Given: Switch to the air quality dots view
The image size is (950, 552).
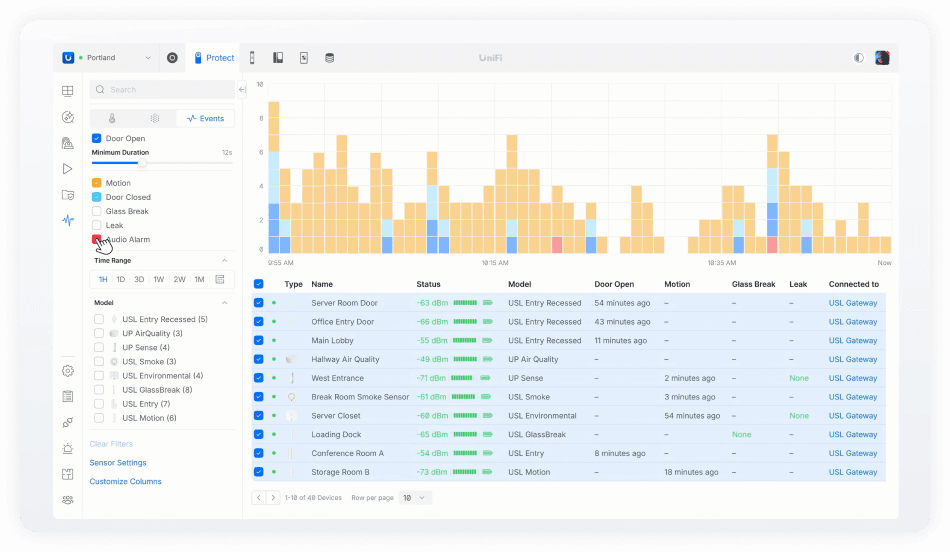Looking at the screenshot, I should coord(155,119).
